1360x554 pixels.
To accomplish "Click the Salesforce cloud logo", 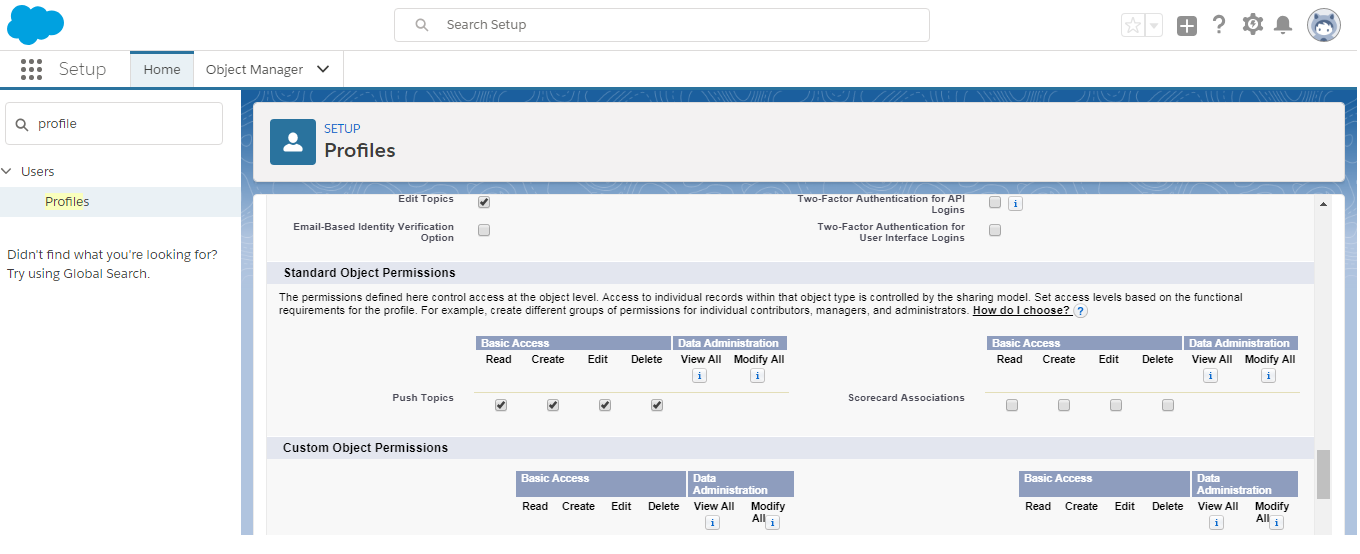I will (35, 25).
